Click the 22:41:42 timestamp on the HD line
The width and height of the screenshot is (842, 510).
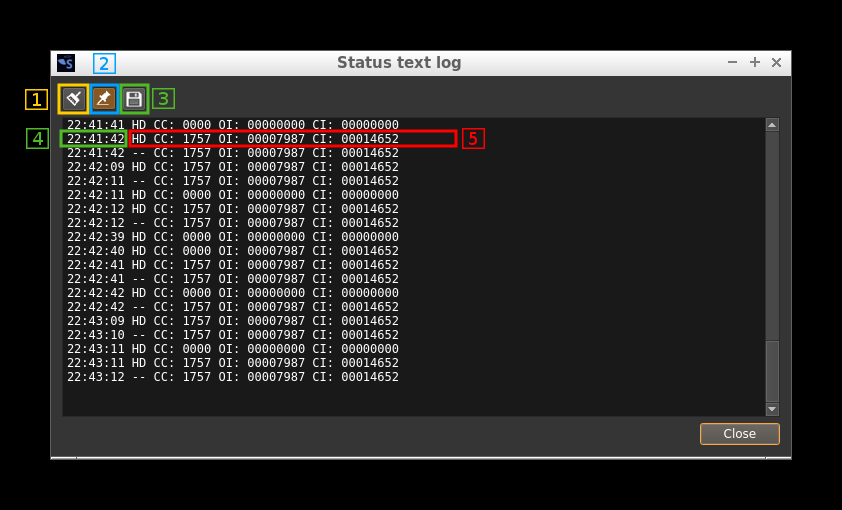pos(95,139)
